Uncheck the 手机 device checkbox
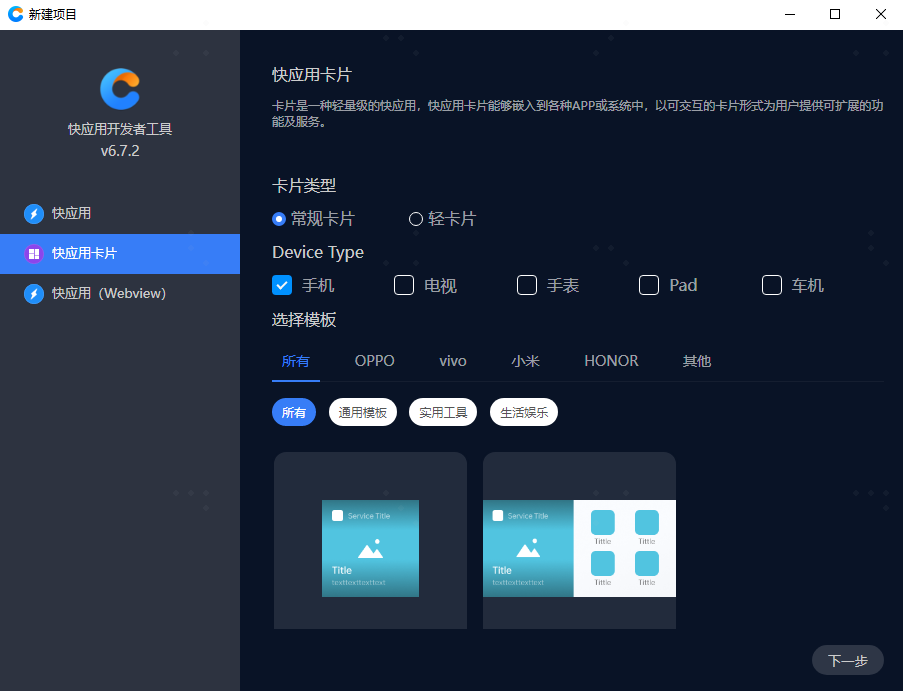Viewport: 903px width, 691px height. point(282,285)
